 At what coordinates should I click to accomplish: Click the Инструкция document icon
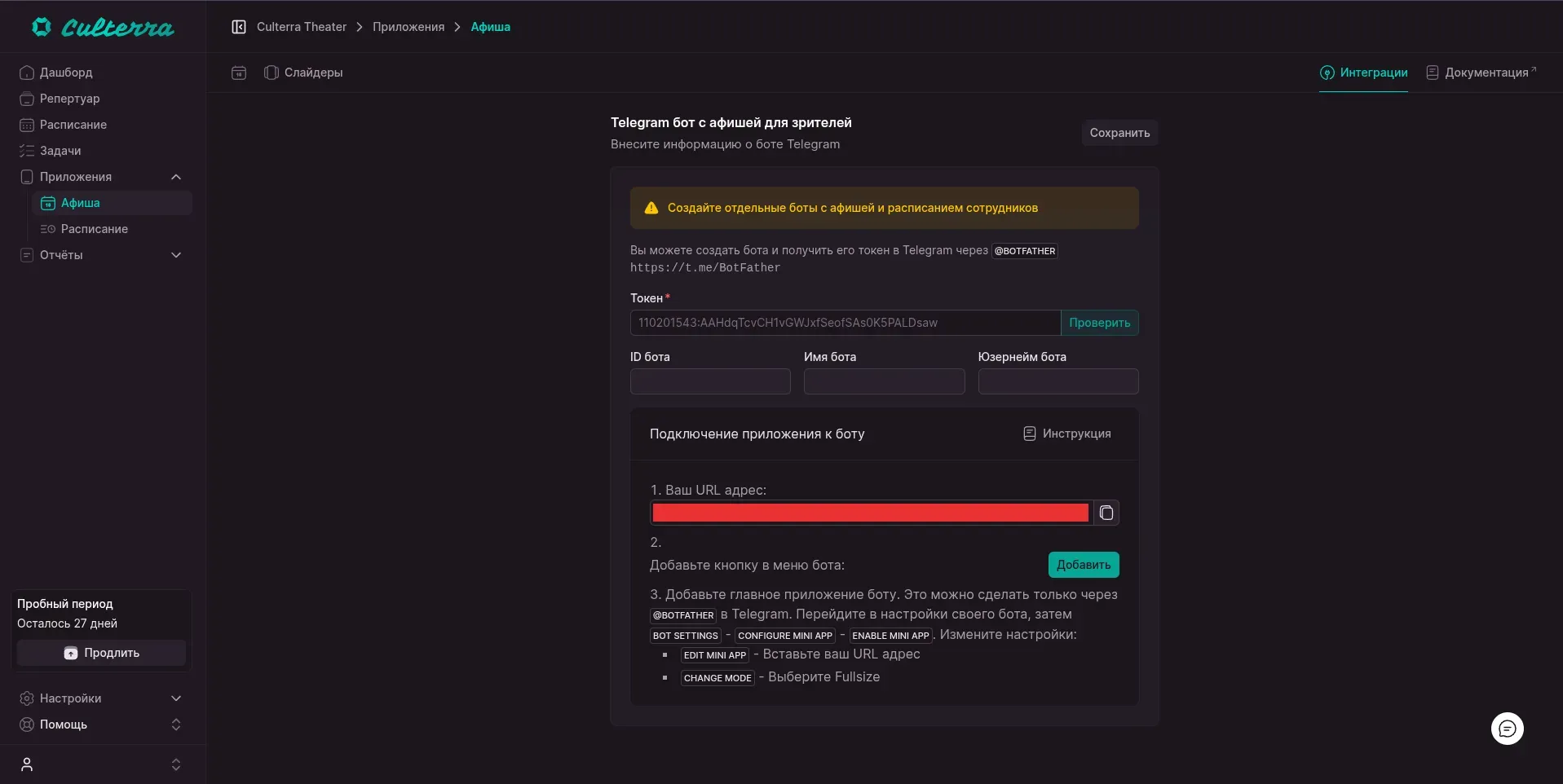click(x=1030, y=434)
